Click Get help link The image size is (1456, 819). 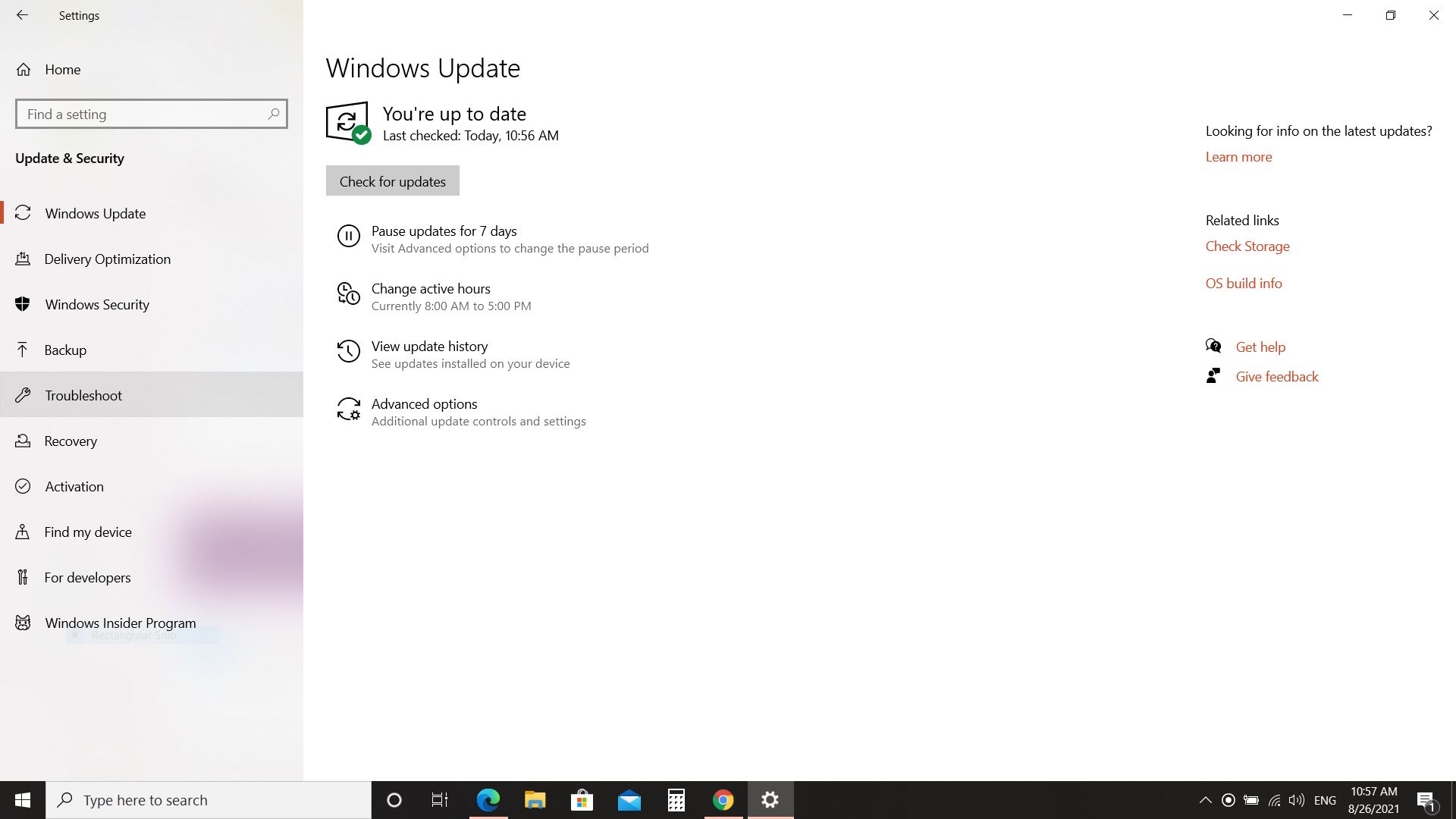pos(1260,347)
